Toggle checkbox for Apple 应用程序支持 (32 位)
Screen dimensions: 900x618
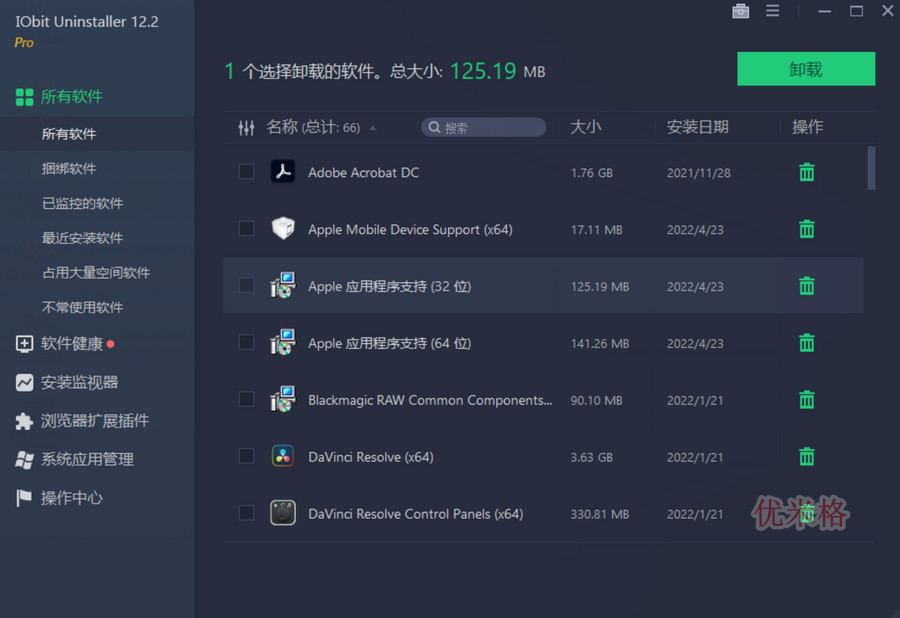pyautogui.click(x=246, y=286)
